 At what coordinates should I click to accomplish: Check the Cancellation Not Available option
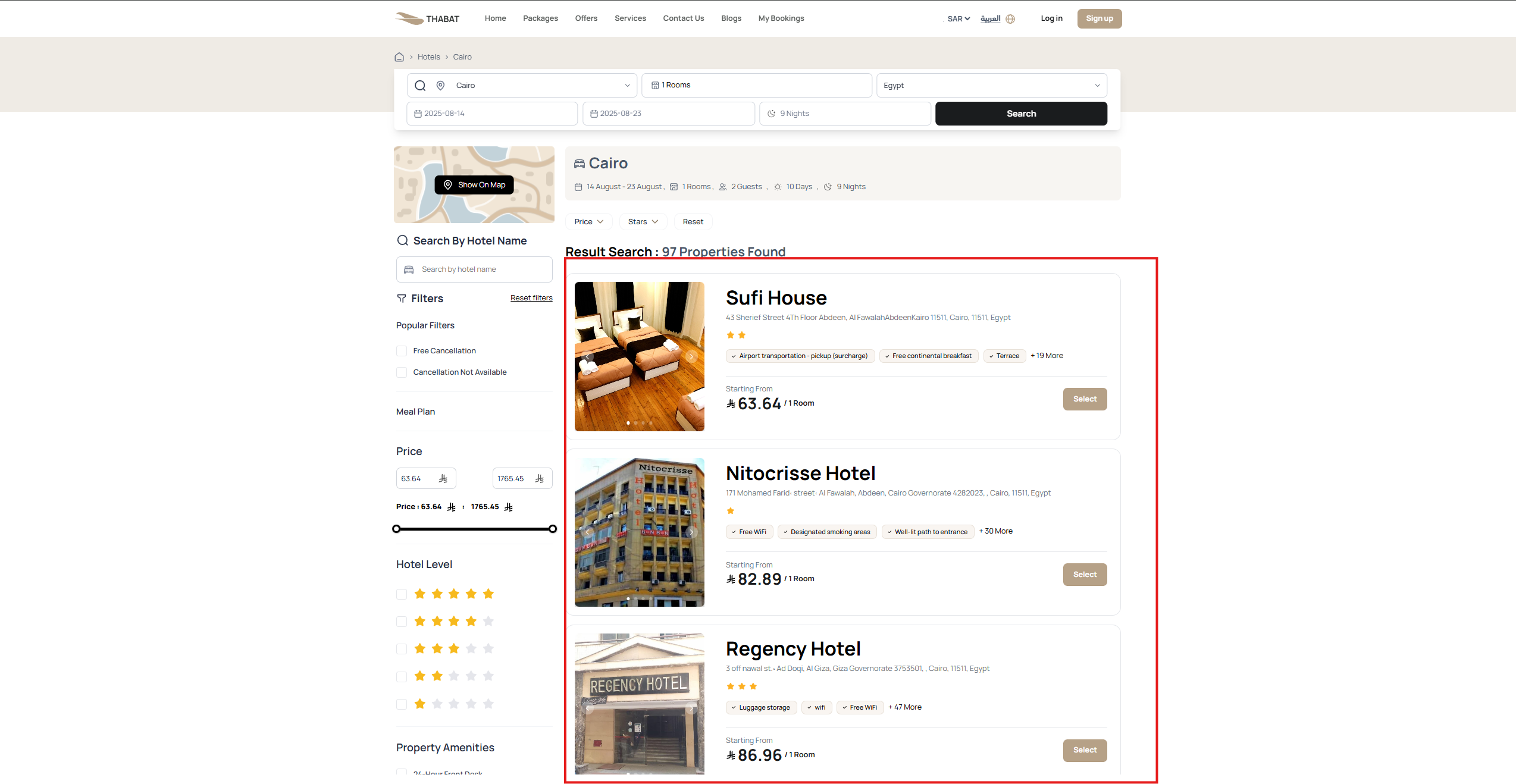coord(402,372)
